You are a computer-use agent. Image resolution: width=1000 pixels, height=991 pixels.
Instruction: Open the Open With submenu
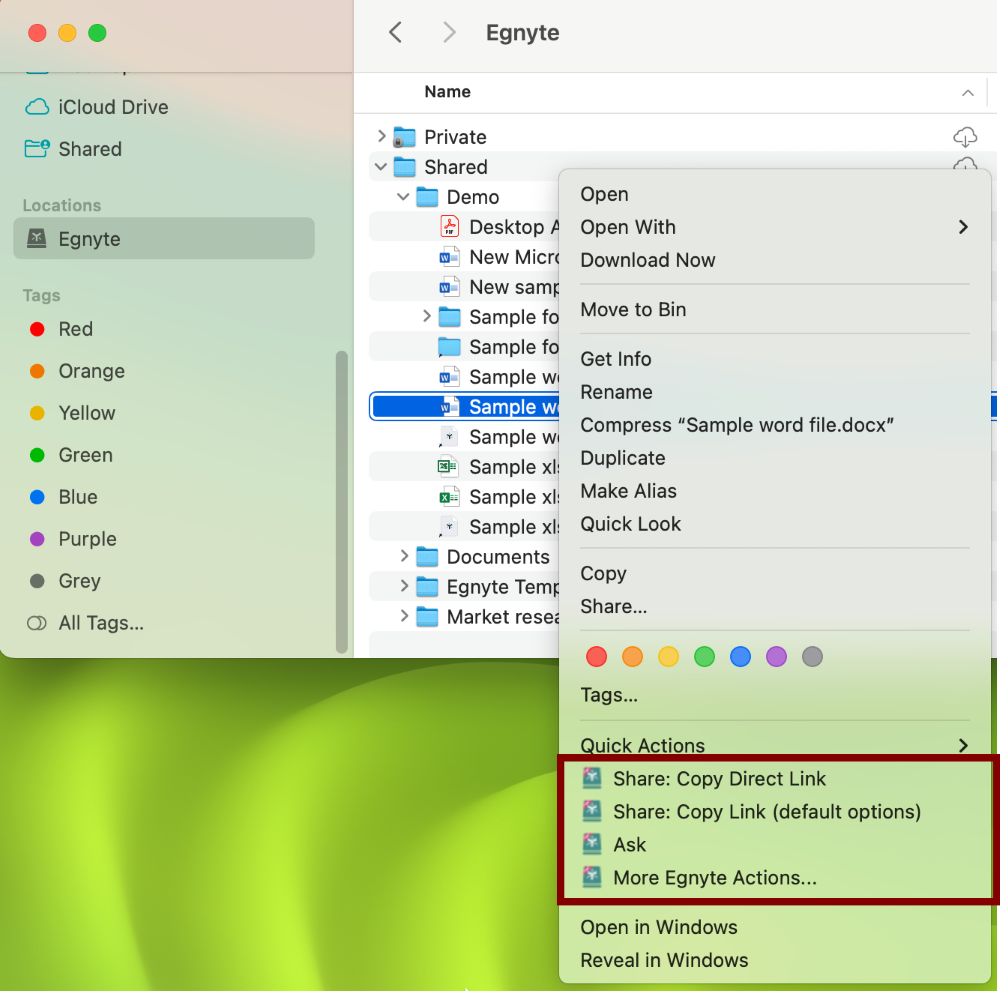tap(774, 226)
